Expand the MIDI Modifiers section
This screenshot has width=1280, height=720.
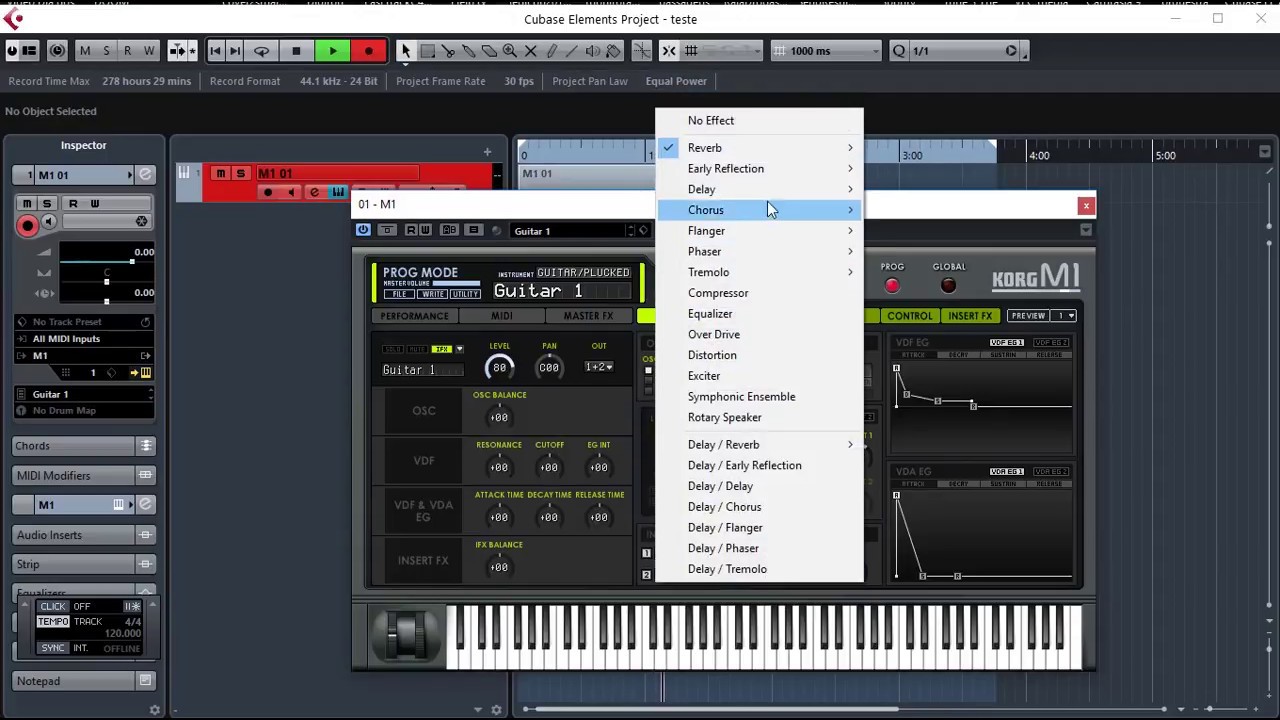[x=83, y=476]
